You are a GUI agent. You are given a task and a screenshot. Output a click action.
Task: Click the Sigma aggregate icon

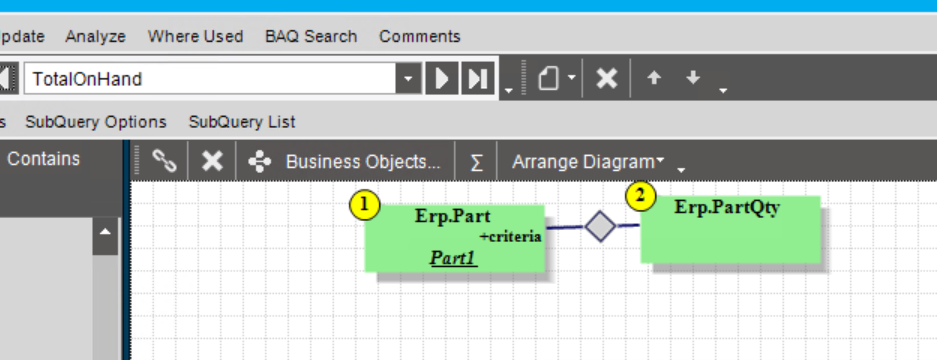(x=476, y=162)
